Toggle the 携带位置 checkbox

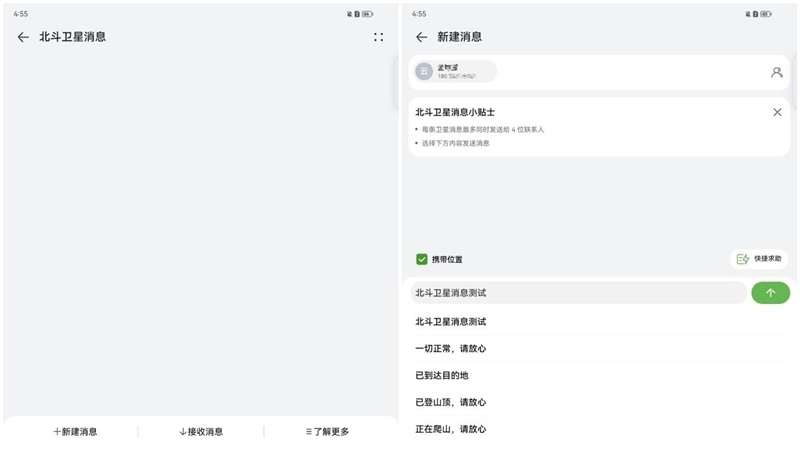coord(421,259)
